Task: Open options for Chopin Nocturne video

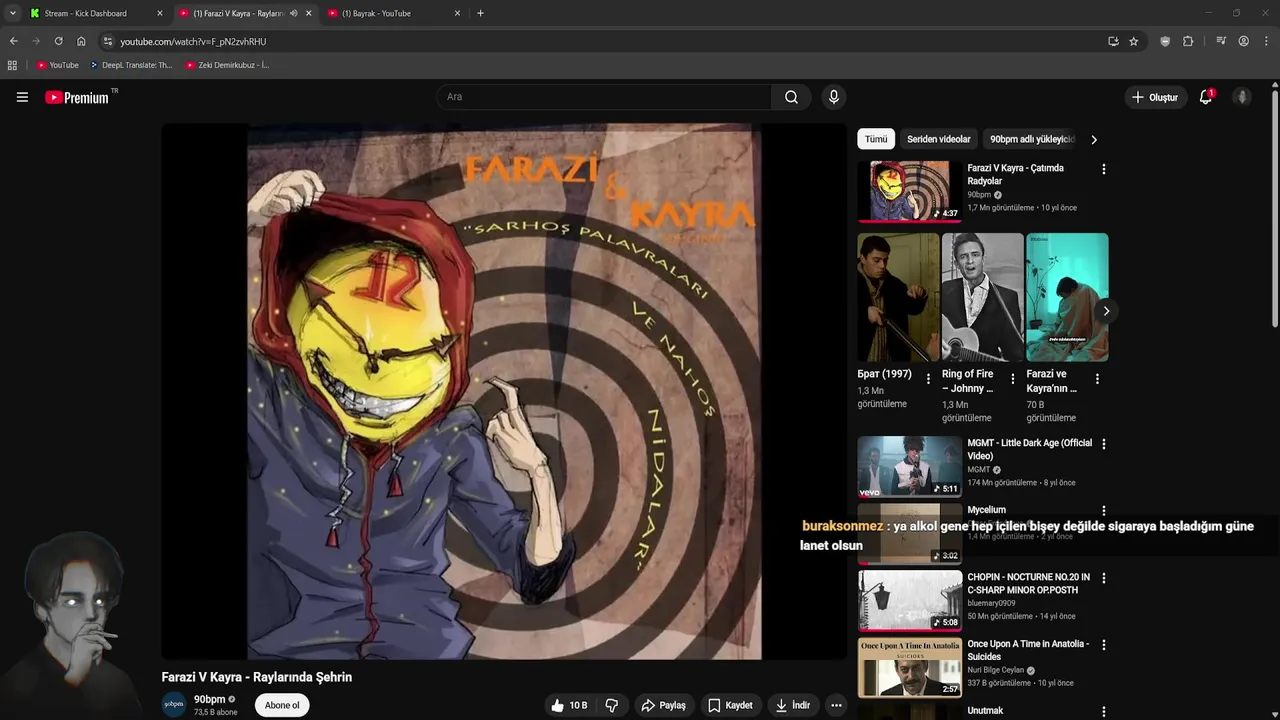Action: [x=1103, y=578]
